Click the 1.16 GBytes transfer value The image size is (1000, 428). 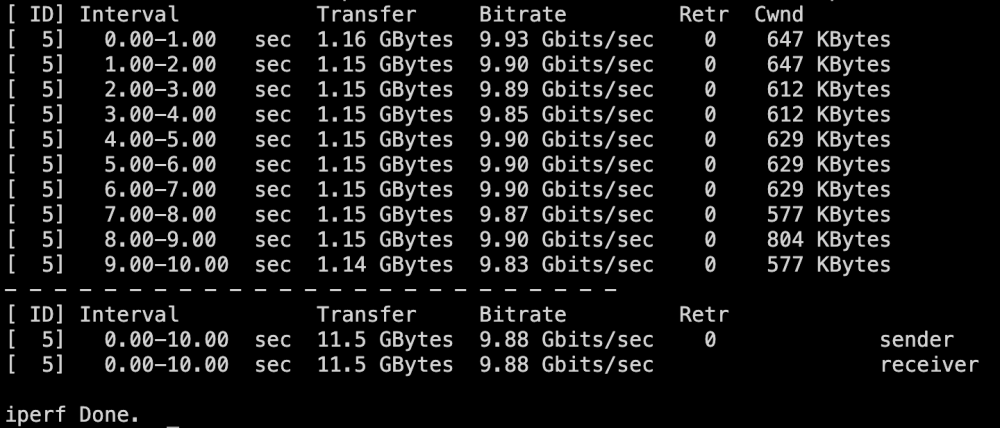tap(385, 40)
